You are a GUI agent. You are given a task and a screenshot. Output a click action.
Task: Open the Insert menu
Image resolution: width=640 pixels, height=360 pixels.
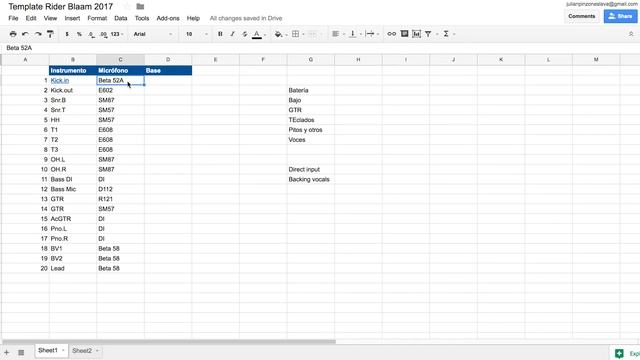(72, 18)
